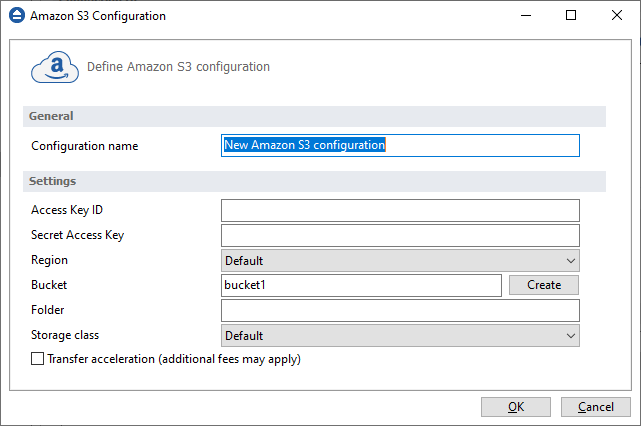This screenshot has height=426, width=641.
Task: Open the Storage class dropdown
Action: 400,336
